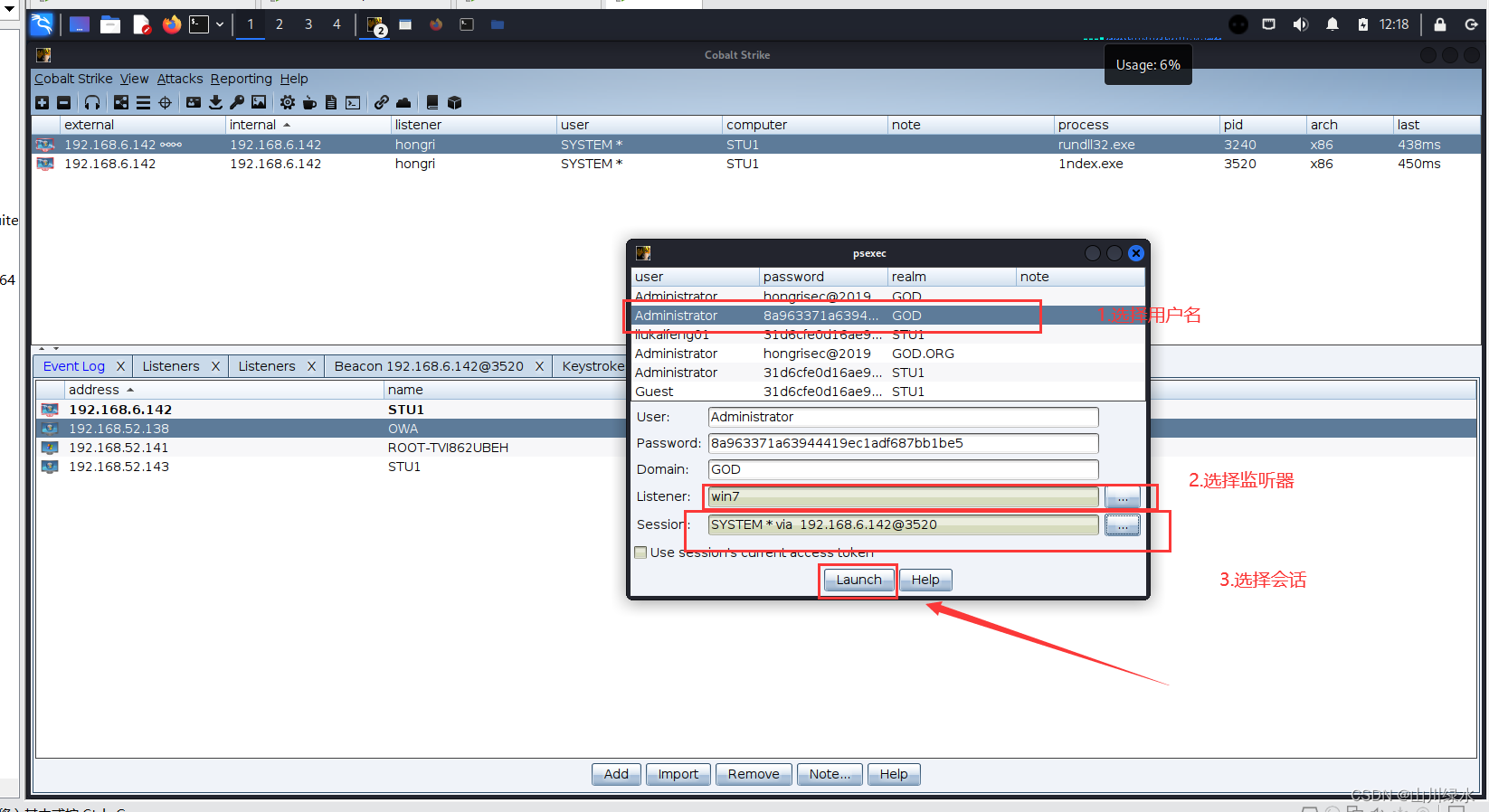The height and width of the screenshot is (812, 1489).
Task: Click the User input field in psexec
Action: point(903,417)
